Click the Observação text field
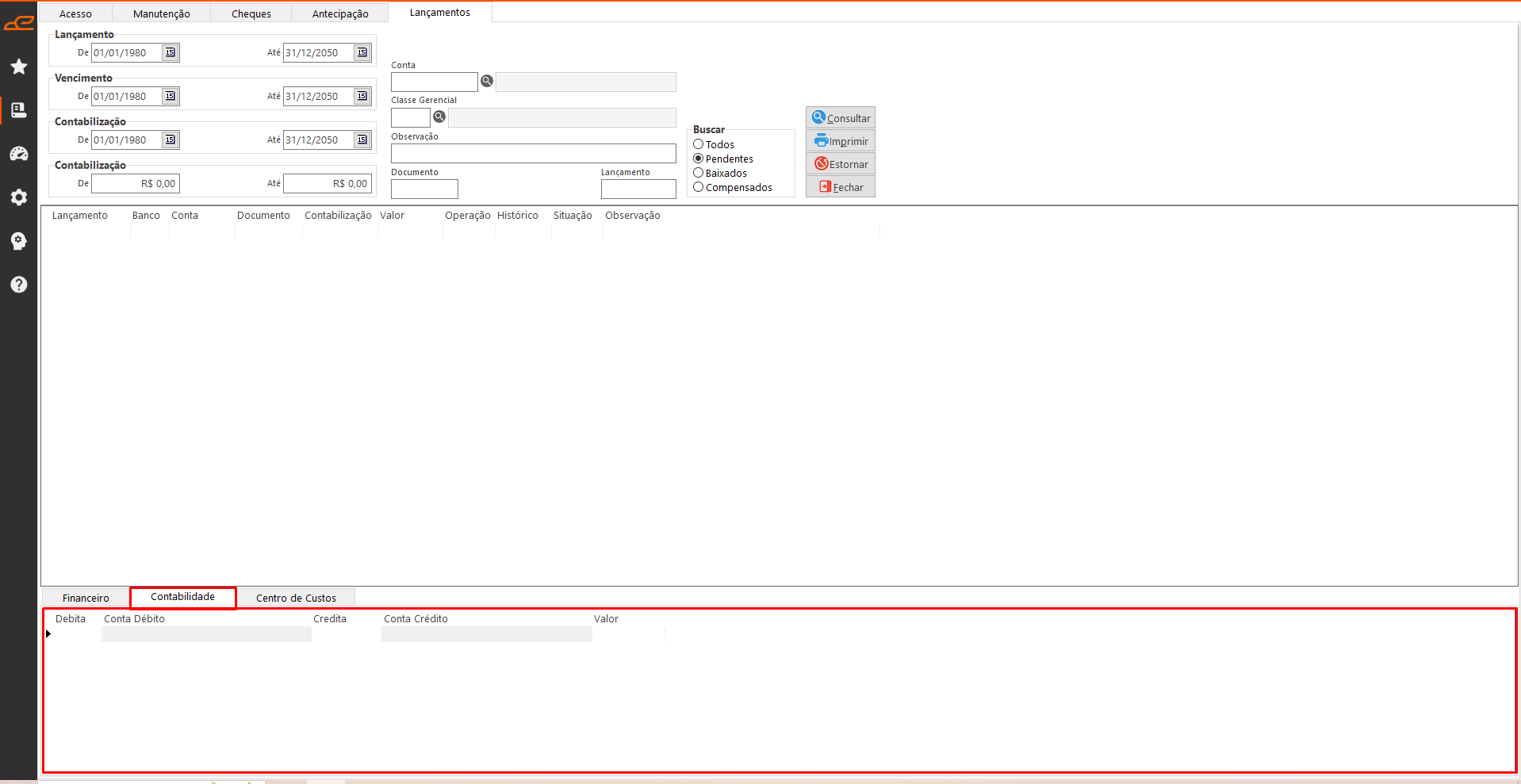Viewport: 1521px width, 784px height. point(533,153)
